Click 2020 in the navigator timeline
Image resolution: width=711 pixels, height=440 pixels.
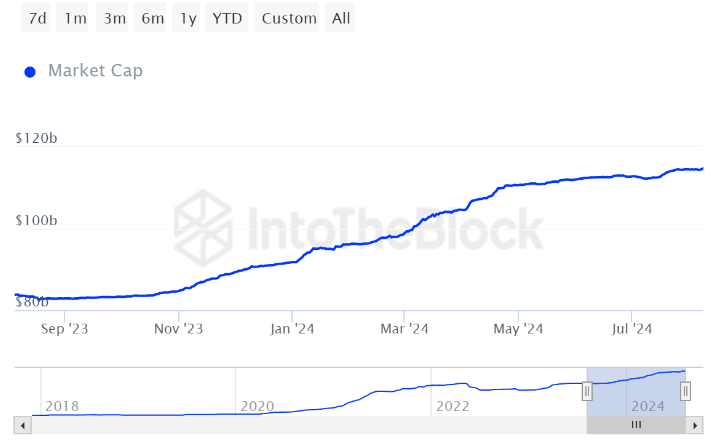click(x=256, y=406)
